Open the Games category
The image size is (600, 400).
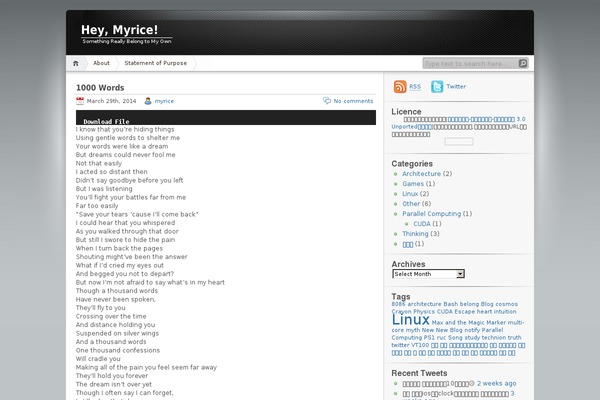click(x=413, y=184)
